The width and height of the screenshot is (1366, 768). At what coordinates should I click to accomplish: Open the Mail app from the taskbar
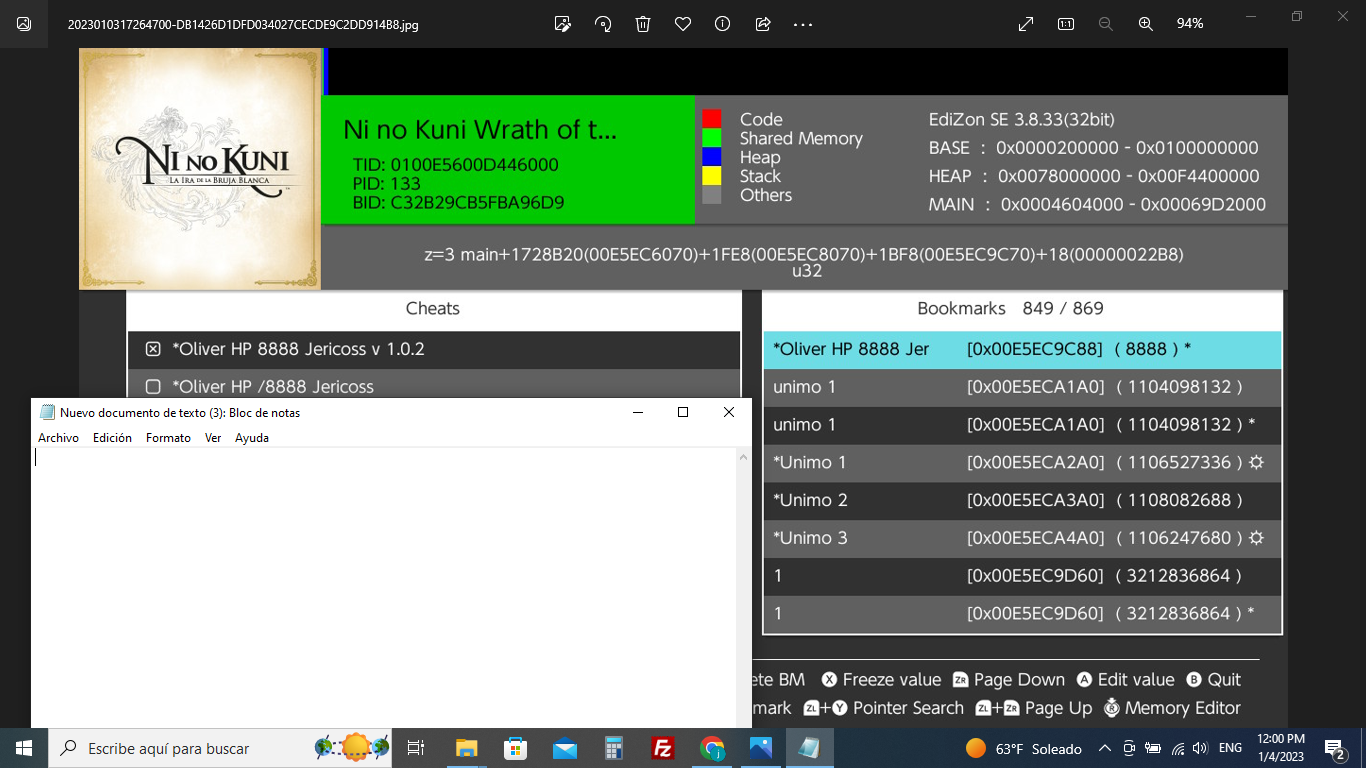(x=564, y=748)
